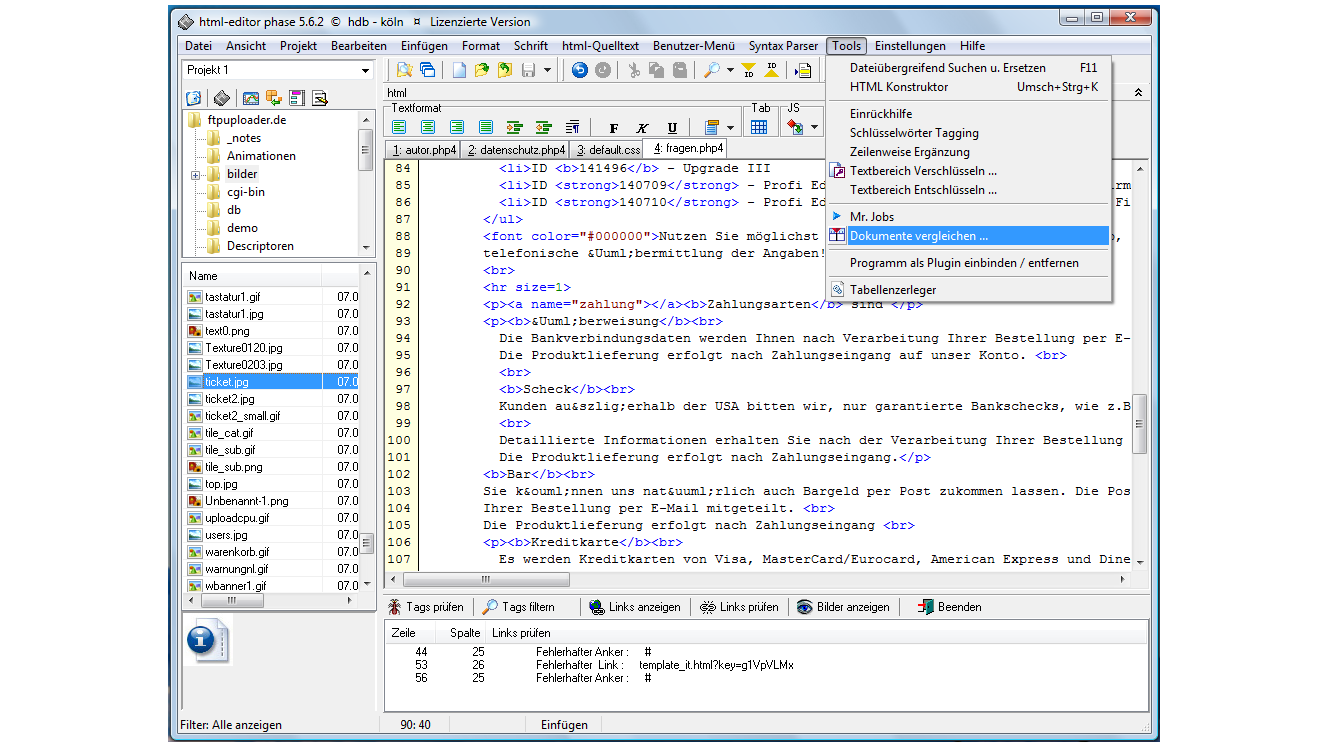This screenshot has width=1328, height=747.
Task: Select warenkorb.gif in the file list
Action: (237, 552)
